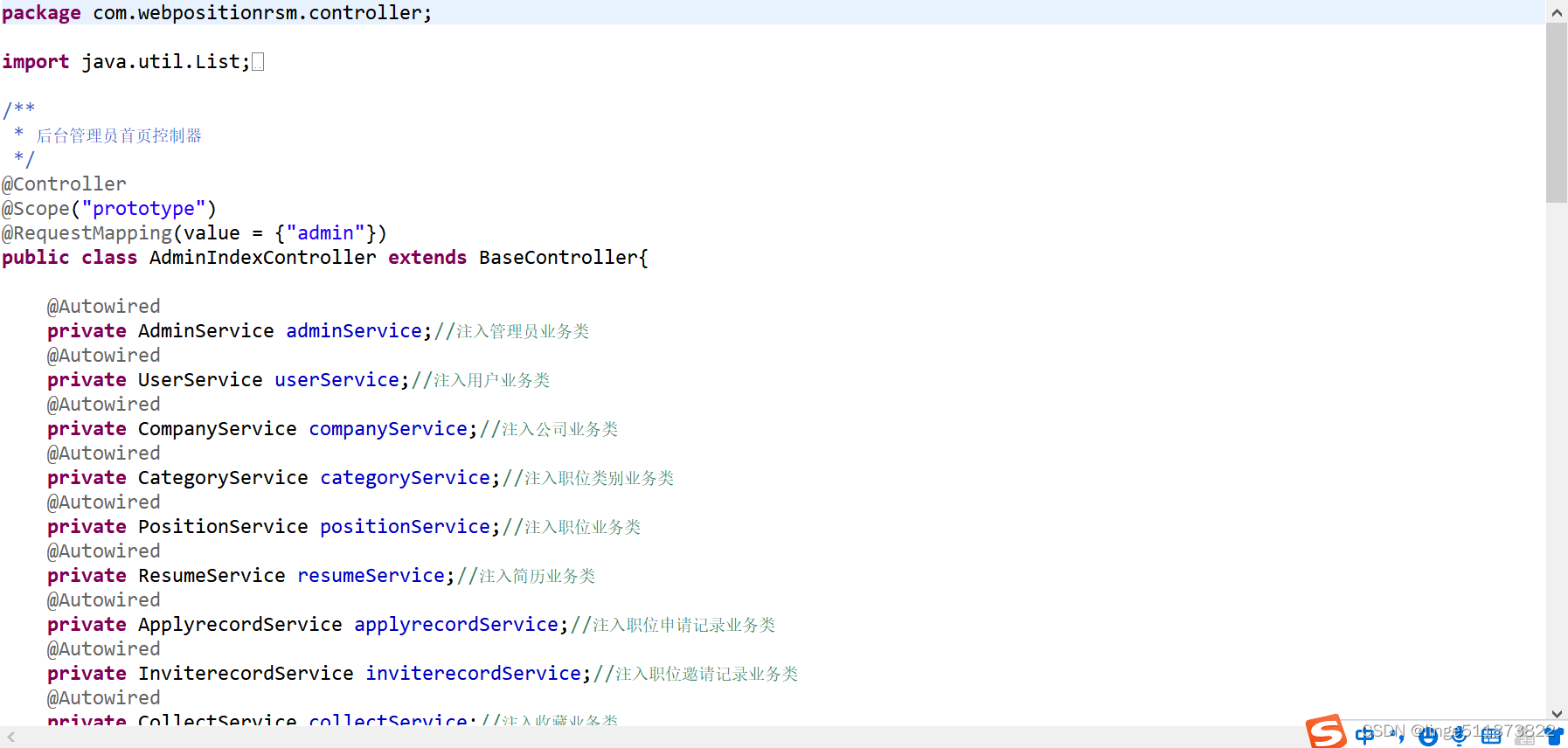This screenshot has height=748, width=1568.
Task: Click the ApplyrecordService type name
Action: coord(240,625)
